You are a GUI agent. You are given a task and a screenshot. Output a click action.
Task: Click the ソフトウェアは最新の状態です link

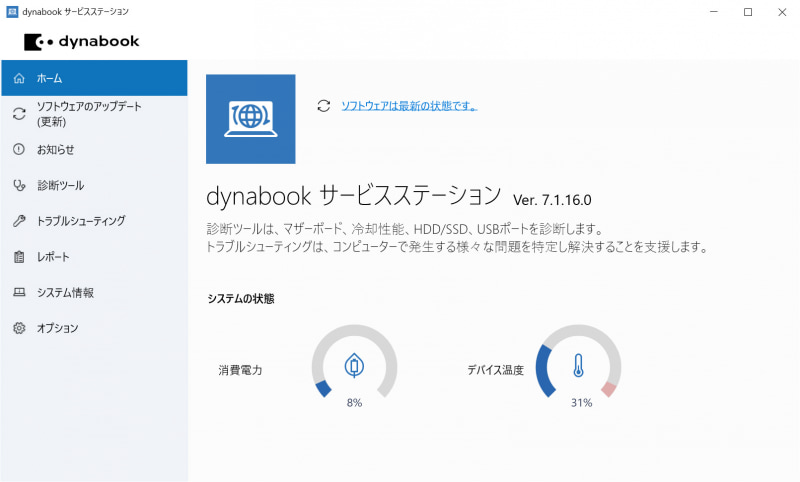tap(409, 106)
